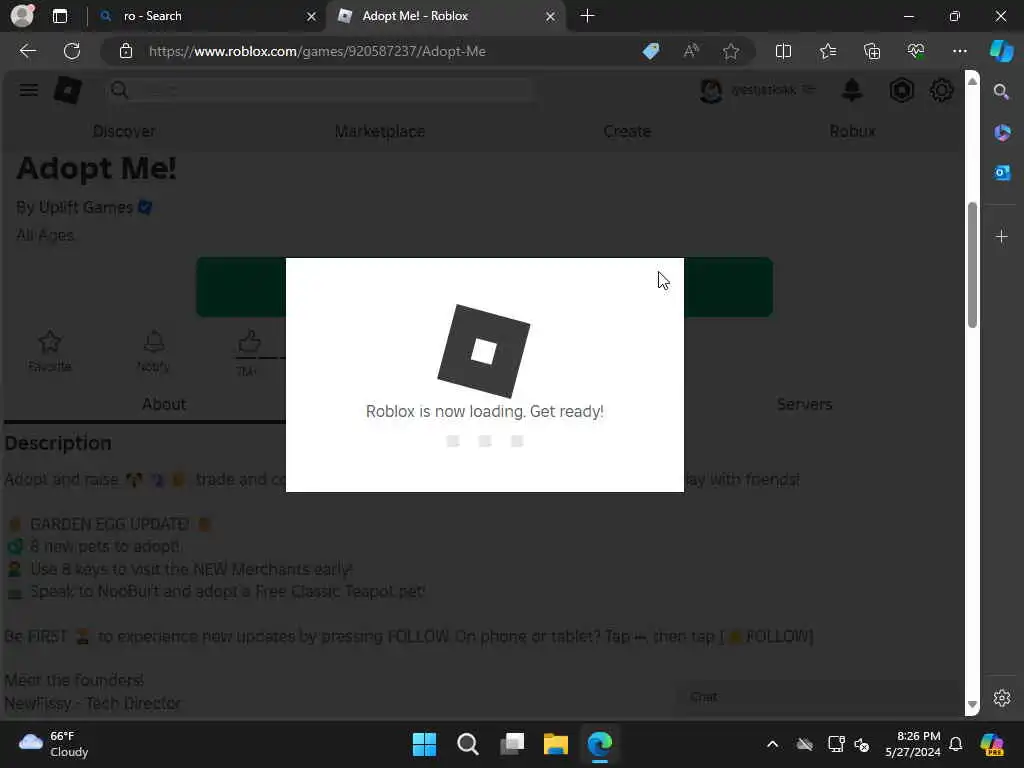Screen dimensions: 1024x768
Task: Go to the Create page
Action: pos(627,131)
